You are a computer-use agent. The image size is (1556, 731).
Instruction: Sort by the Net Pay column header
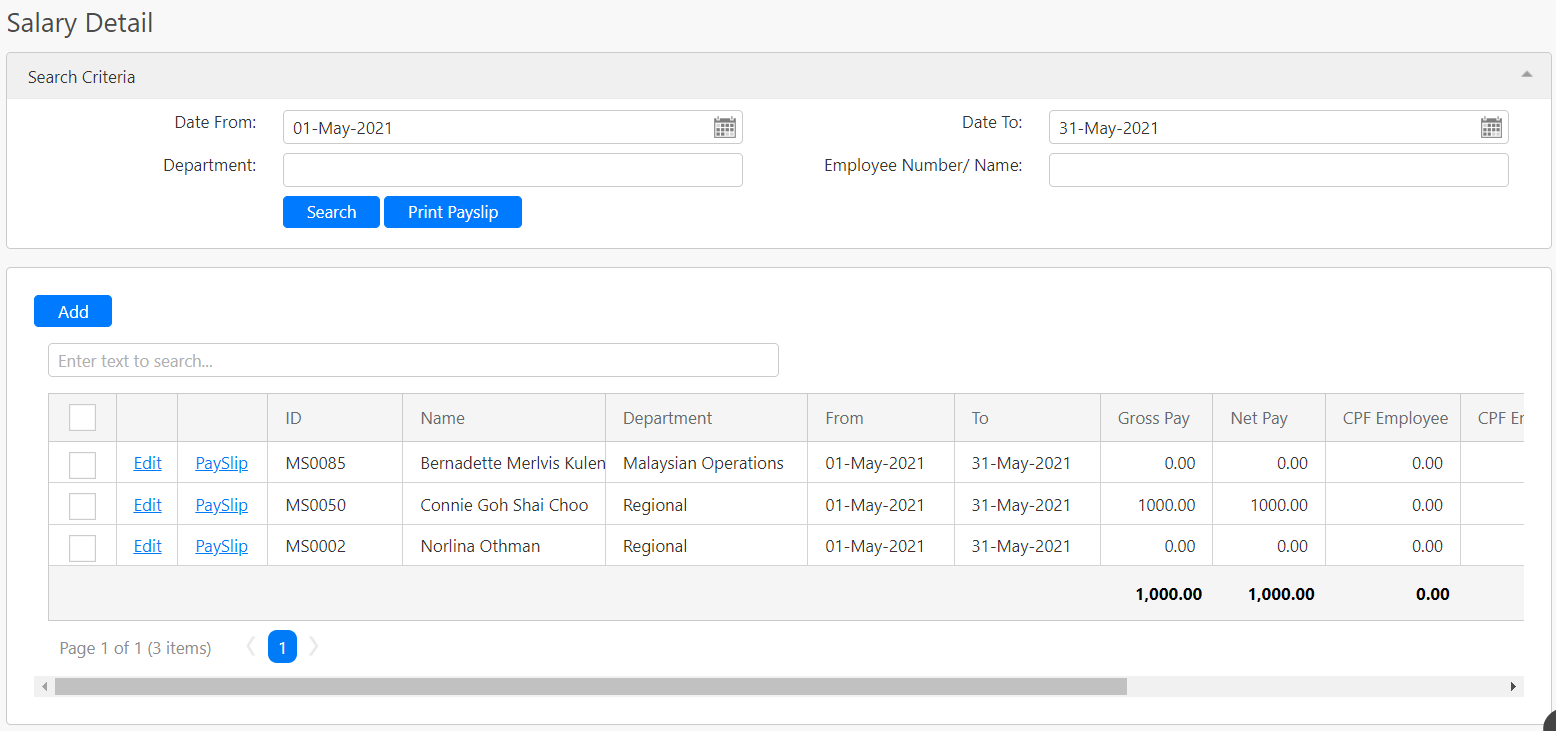click(1269, 418)
